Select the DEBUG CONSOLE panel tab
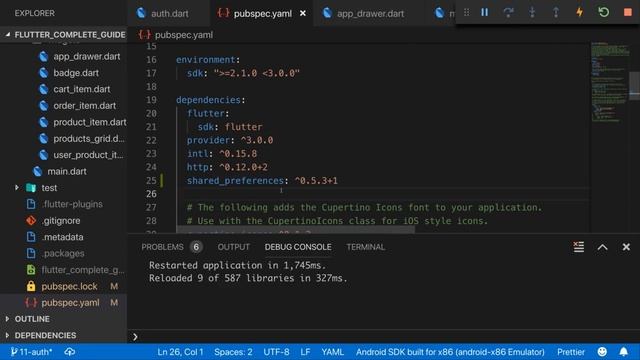 (298, 247)
